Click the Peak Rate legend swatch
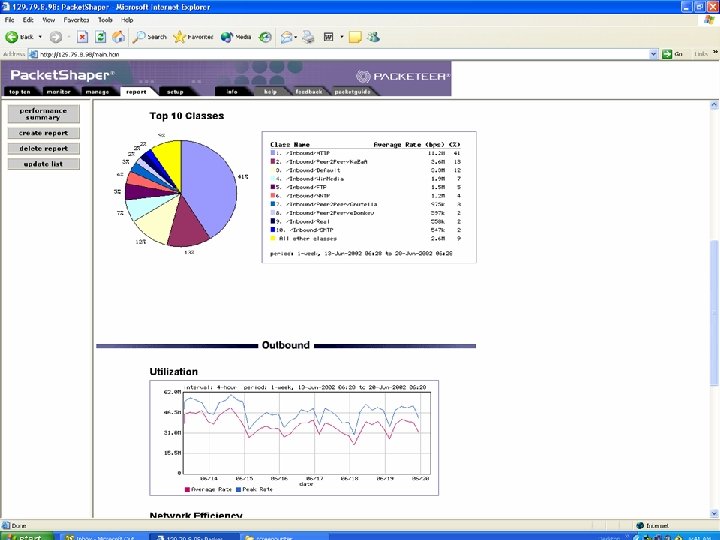This screenshot has height=540, width=720. (238, 489)
